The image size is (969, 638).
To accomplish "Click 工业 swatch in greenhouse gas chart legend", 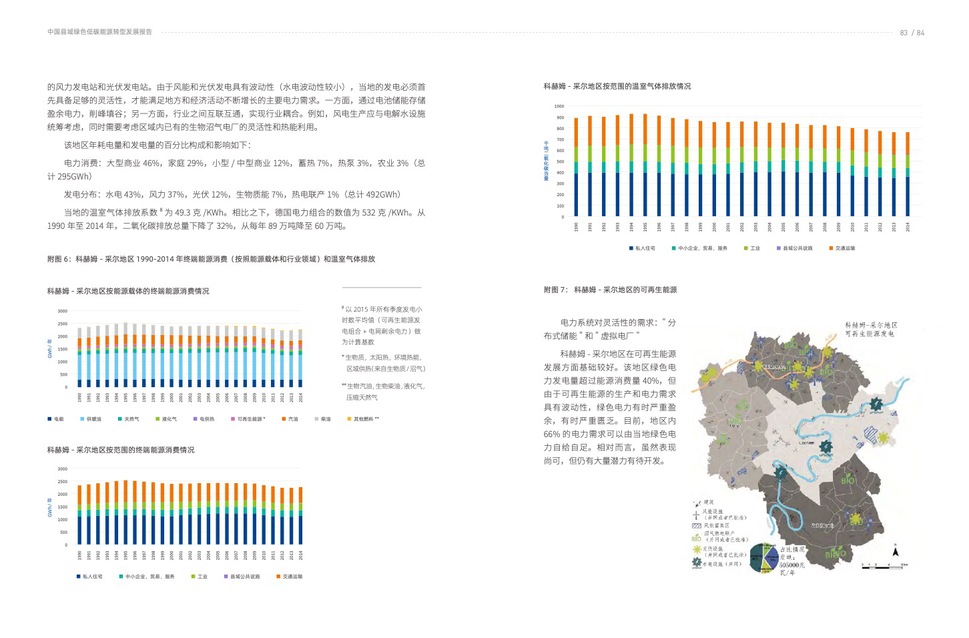I will pyautogui.click(x=746, y=248).
